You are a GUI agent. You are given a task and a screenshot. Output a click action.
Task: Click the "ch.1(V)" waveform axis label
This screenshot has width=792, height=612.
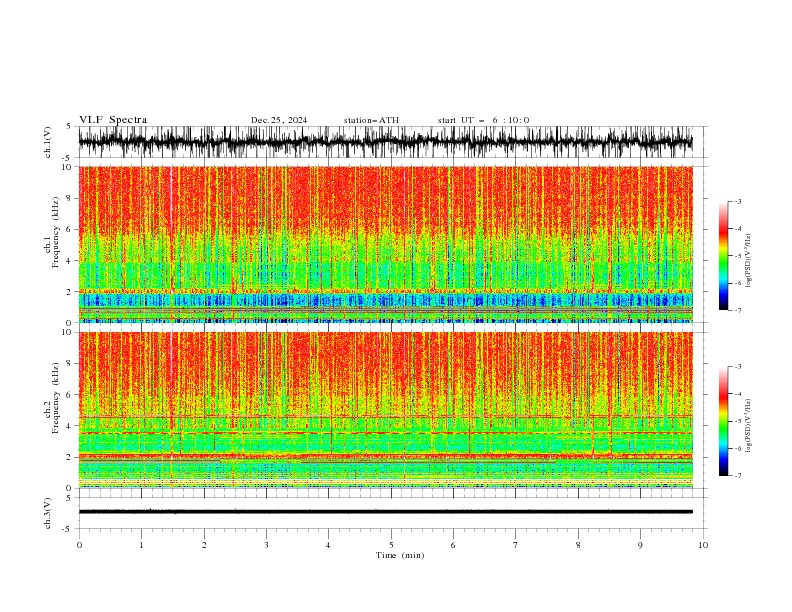tap(48, 142)
